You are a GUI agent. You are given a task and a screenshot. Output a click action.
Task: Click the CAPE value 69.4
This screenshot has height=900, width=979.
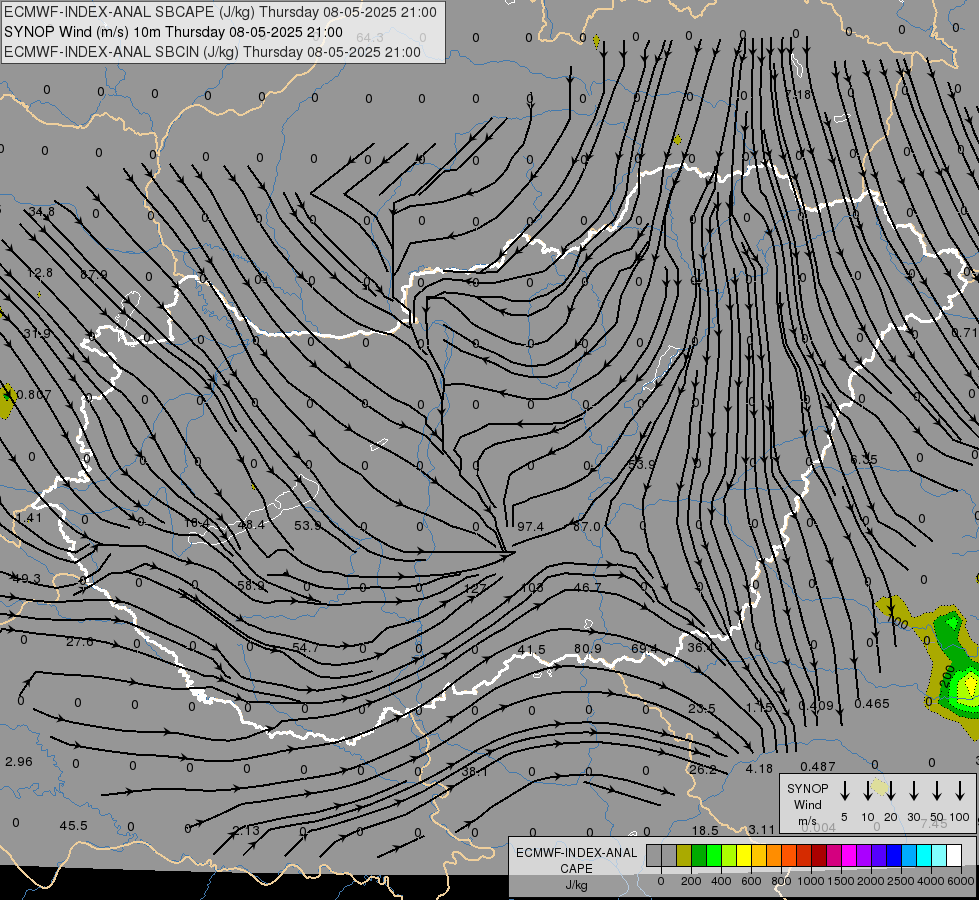point(644,648)
